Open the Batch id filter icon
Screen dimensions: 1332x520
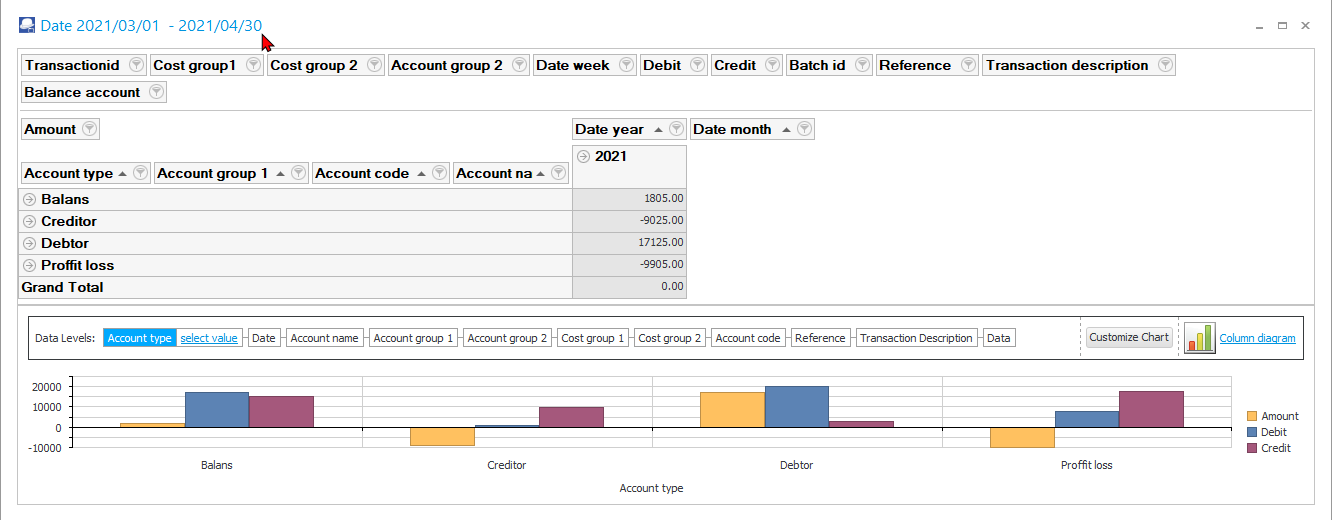862,65
